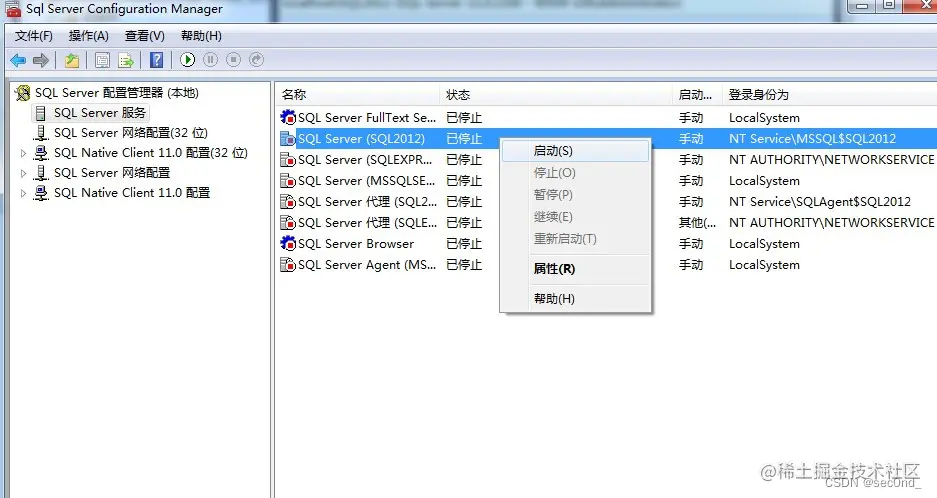This screenshot has height=498, width=937.
Task: Click the SQL Server FullText service icon
Action: pos(288,117)
